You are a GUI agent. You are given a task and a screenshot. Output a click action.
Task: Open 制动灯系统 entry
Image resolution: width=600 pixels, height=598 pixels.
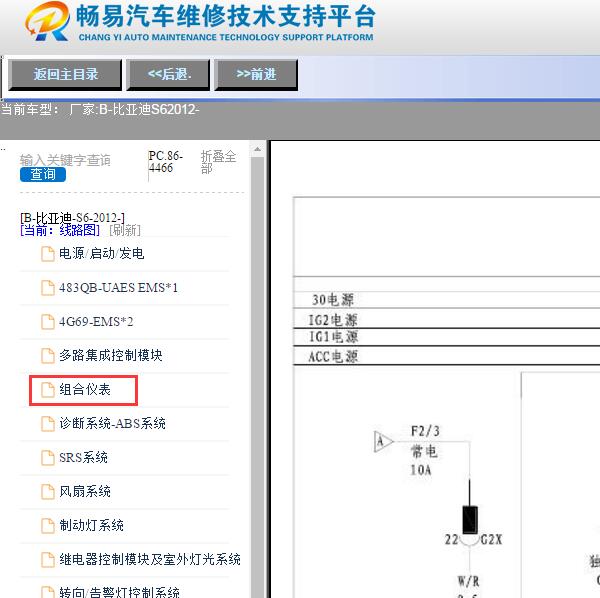pos(91,526)
